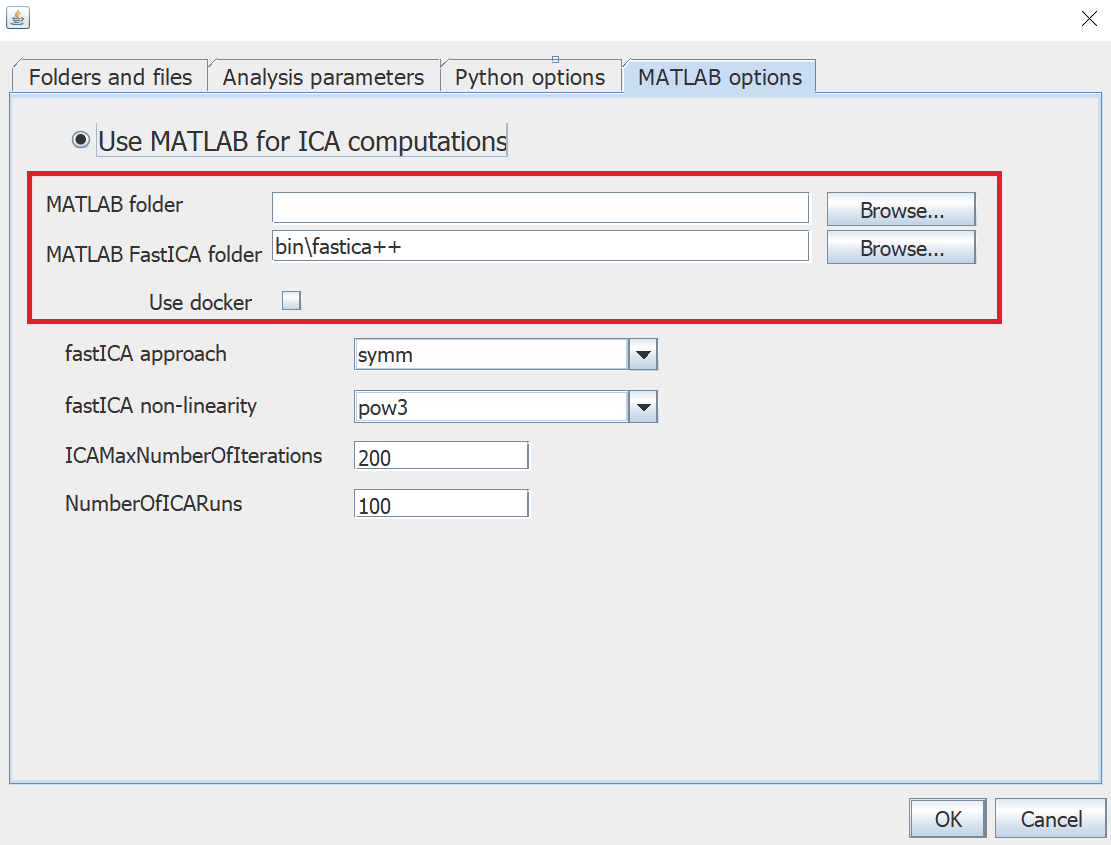1111x845 pixels.
Task: Browse for the MATLAB FastICA folder
Action: click(900, 247)
